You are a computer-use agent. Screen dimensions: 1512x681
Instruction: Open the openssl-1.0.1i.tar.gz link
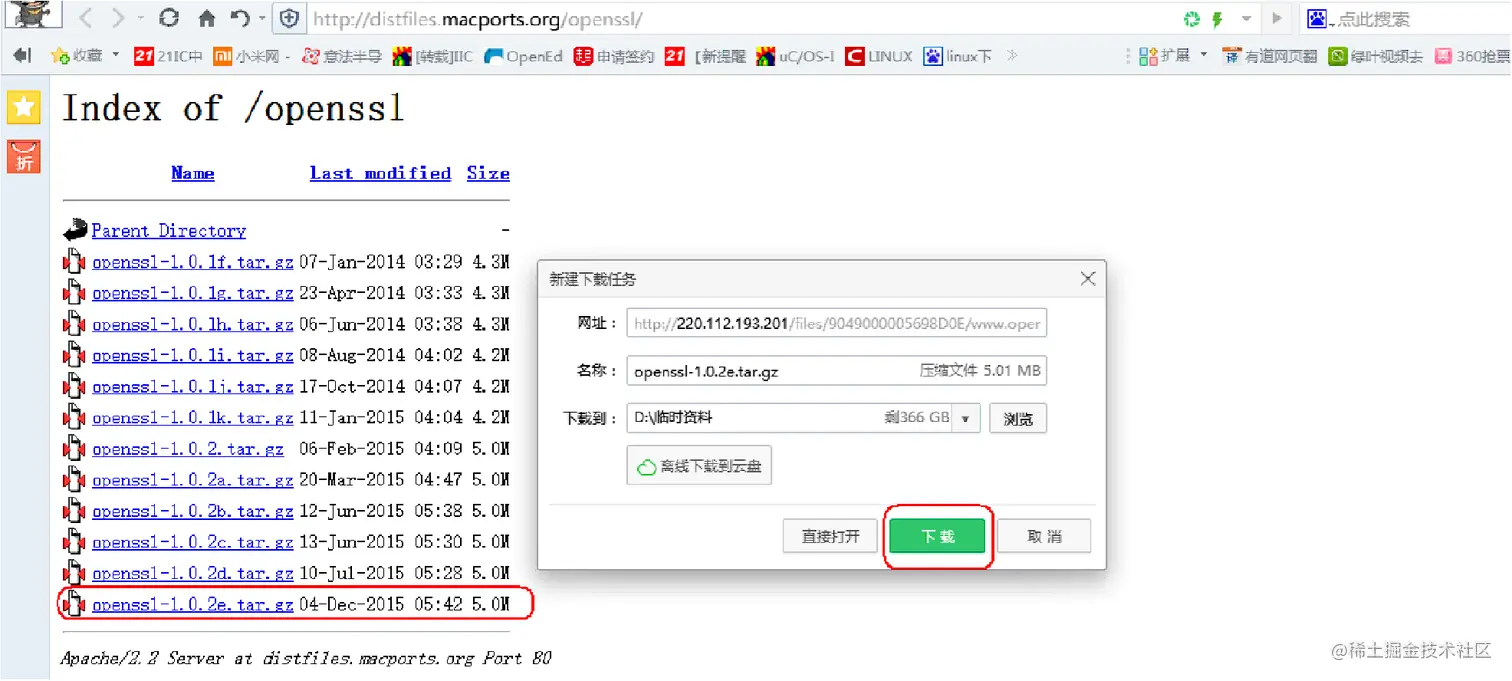coord(193,355)
